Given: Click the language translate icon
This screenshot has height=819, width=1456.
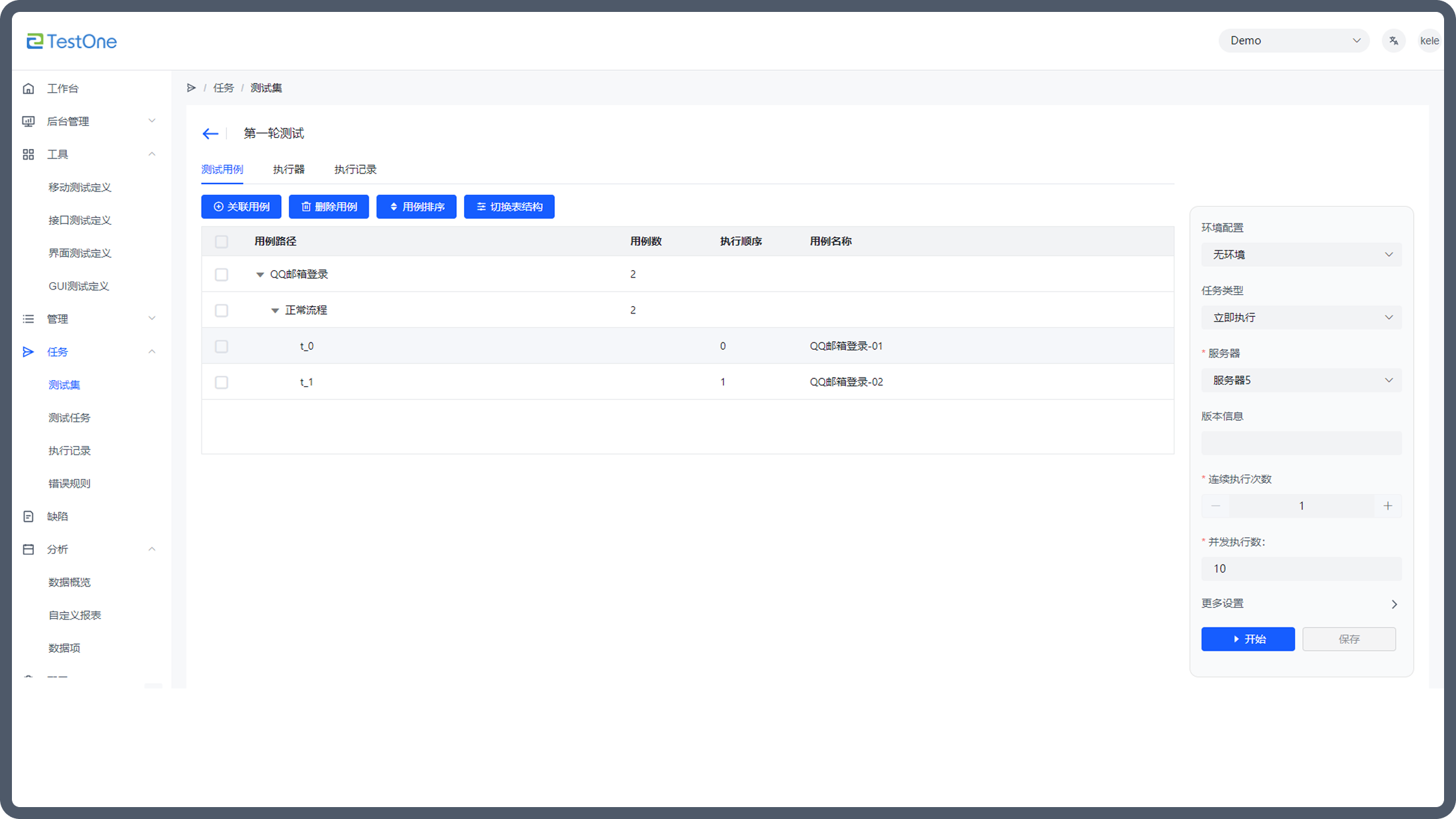Looking at the screenshot, I should click(1394, 41).
